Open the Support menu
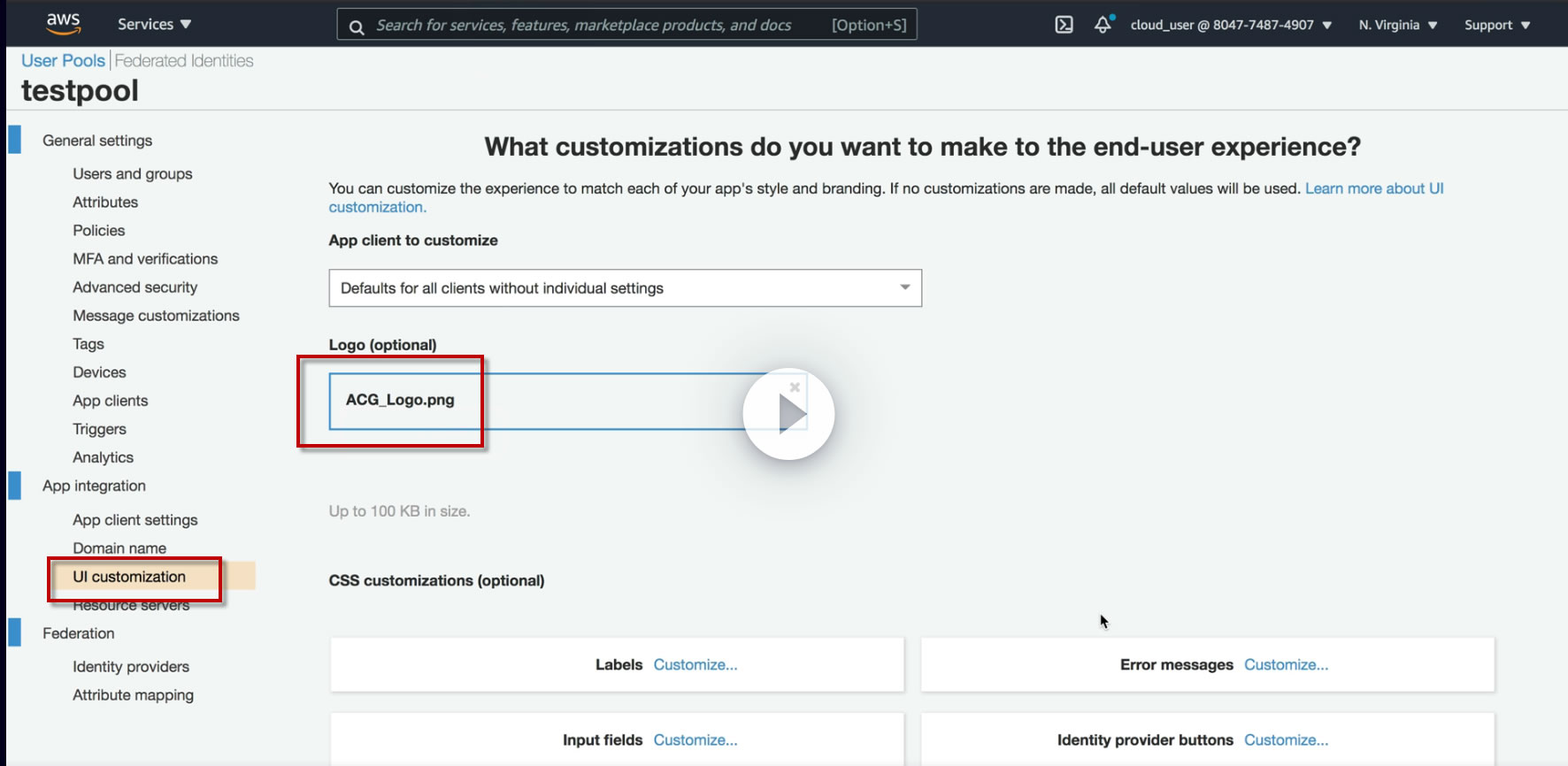 tap(1496, 25)
